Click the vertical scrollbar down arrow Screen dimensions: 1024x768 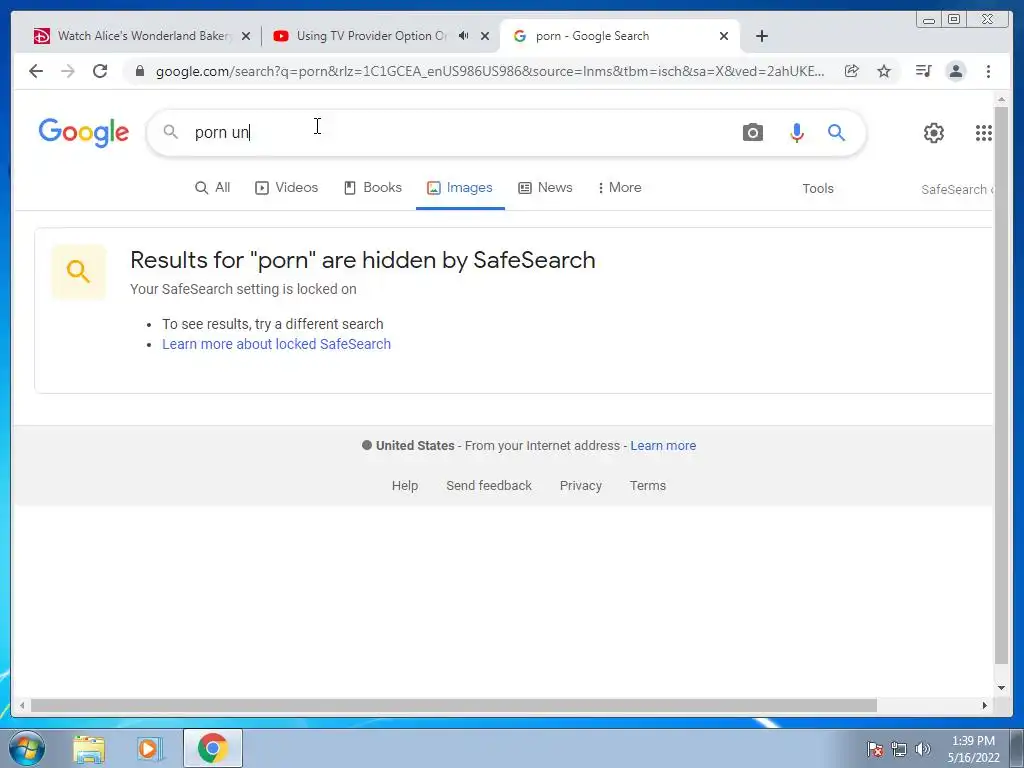1001,688
